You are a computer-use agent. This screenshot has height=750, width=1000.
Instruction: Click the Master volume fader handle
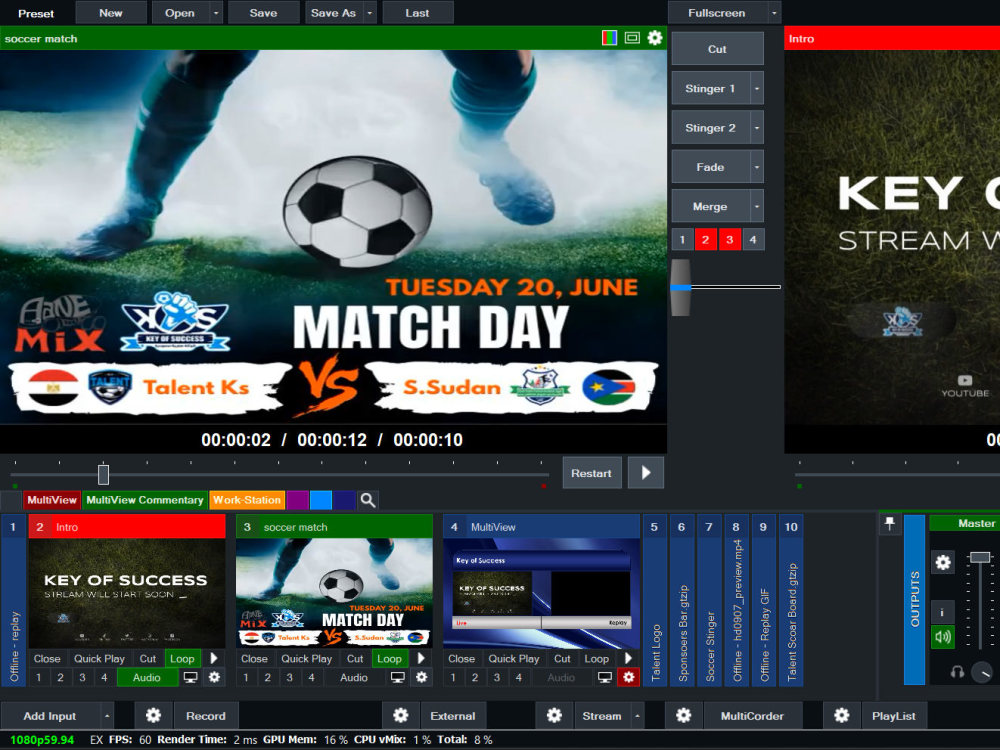(x=979, y=557)
